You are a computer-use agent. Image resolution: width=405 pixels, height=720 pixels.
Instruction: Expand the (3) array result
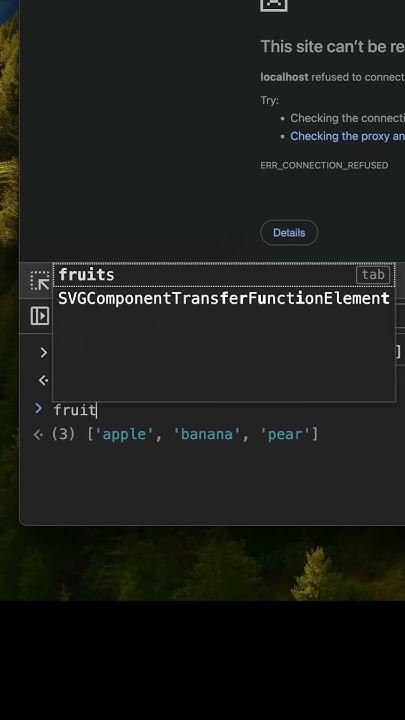(x=63, y=434)
